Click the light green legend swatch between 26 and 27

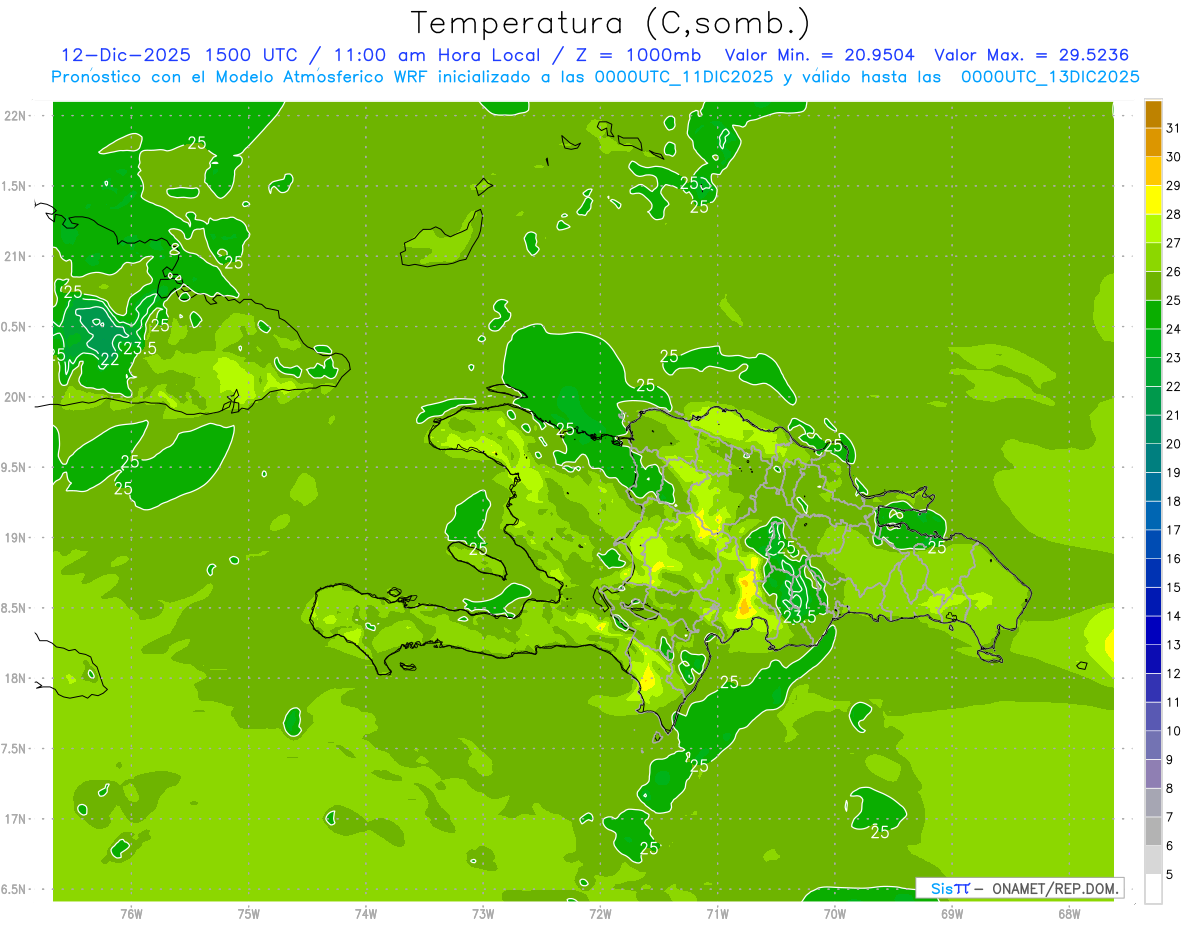1153,257
